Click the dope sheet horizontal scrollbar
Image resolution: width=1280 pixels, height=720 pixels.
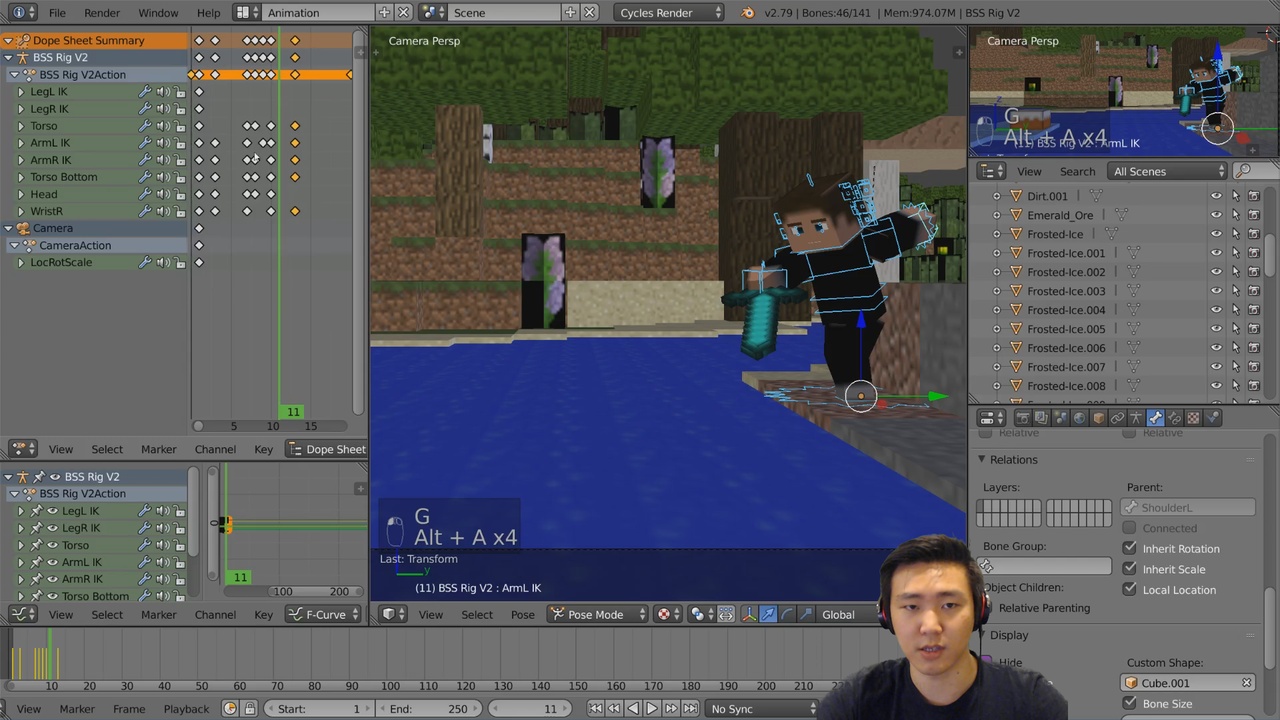(272, 426)
